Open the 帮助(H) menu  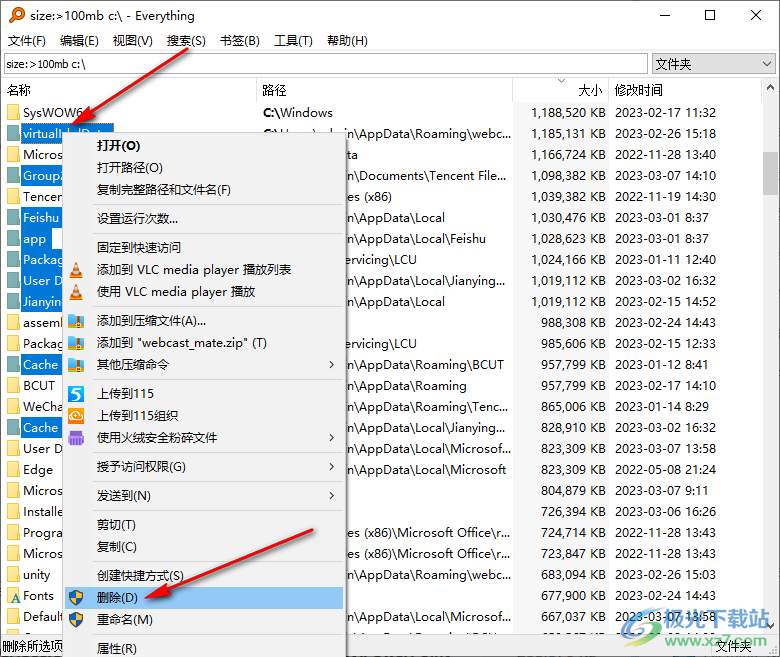(347, 41)
